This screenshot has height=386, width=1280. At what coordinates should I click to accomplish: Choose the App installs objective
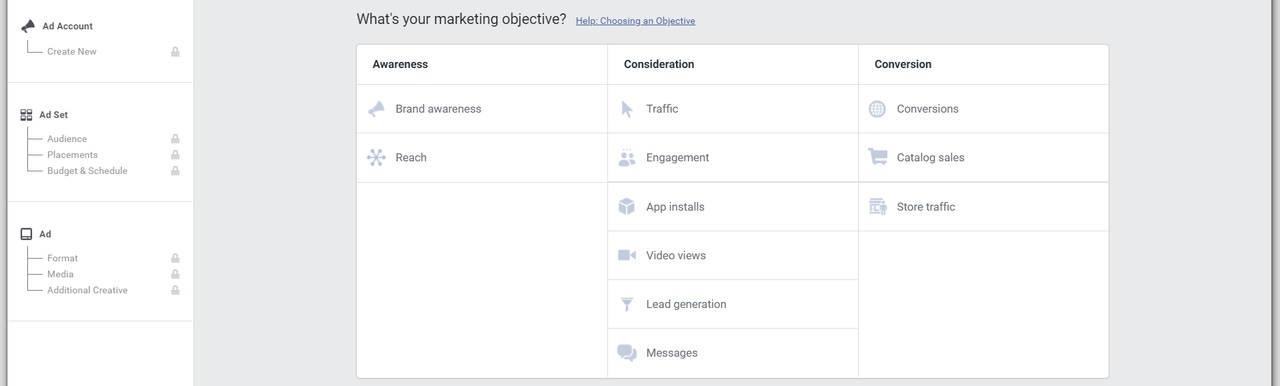click(x=733, y=207)
